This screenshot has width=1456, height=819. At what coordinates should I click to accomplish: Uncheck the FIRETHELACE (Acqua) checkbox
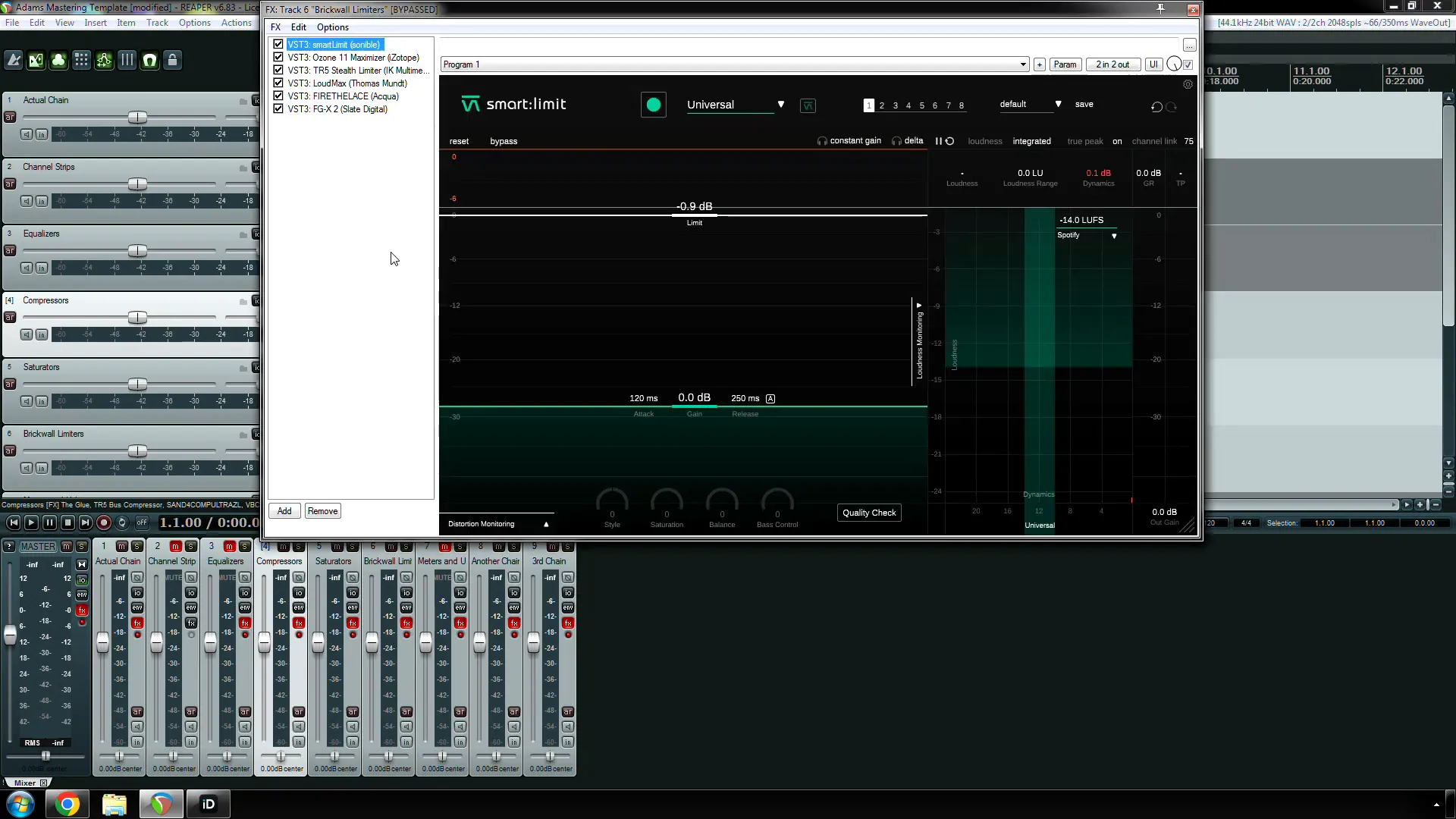coord(278,96)
